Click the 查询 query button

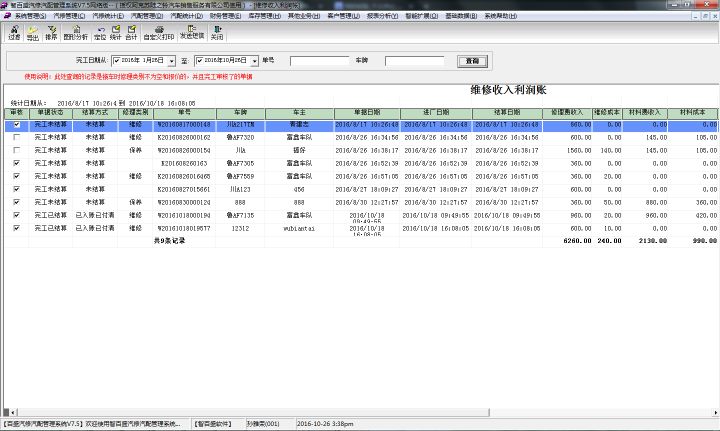[472, 61]
